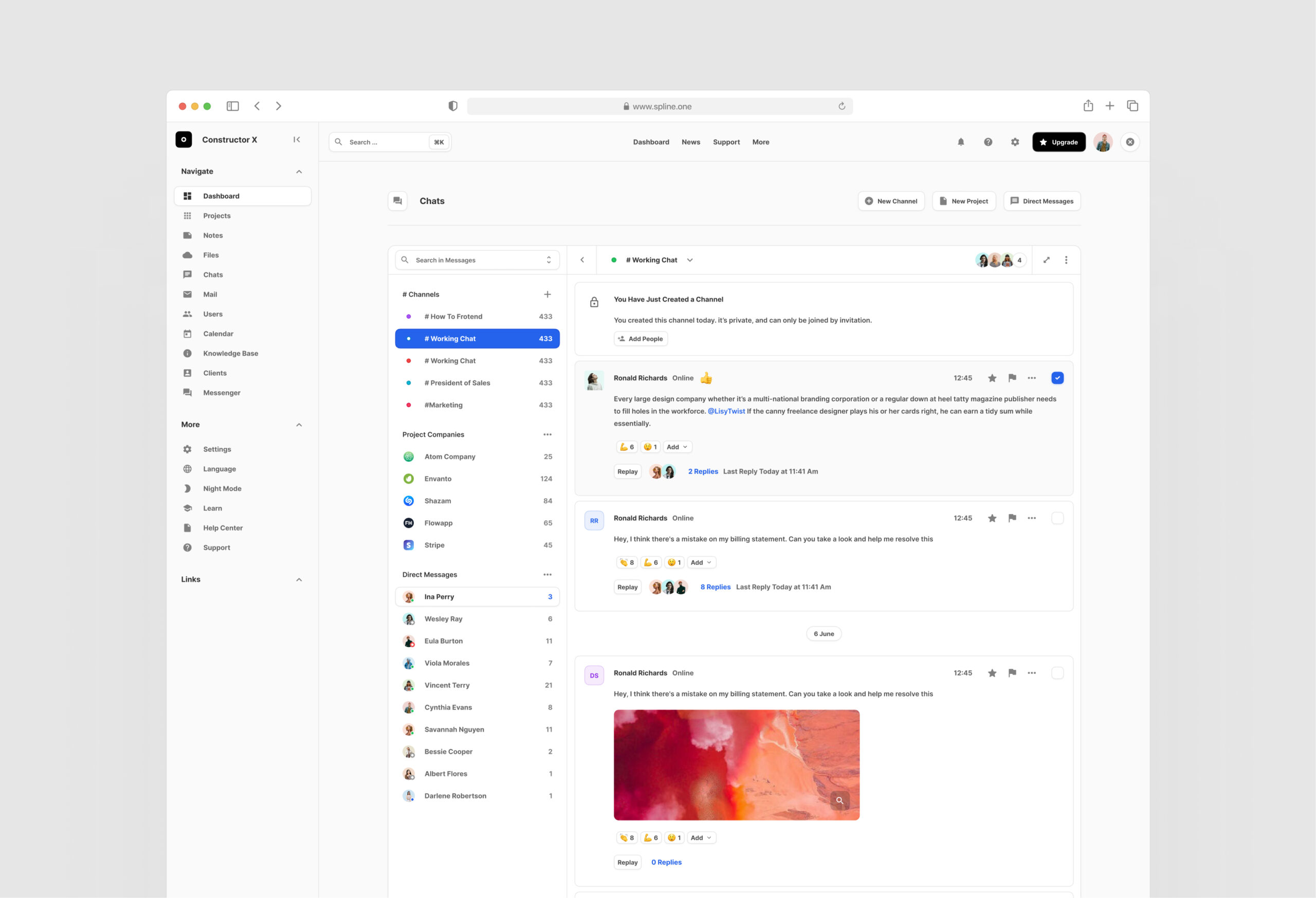1316x898 pixels.
Task: Add a new channel with plus icon
Action: click(547, 295)
